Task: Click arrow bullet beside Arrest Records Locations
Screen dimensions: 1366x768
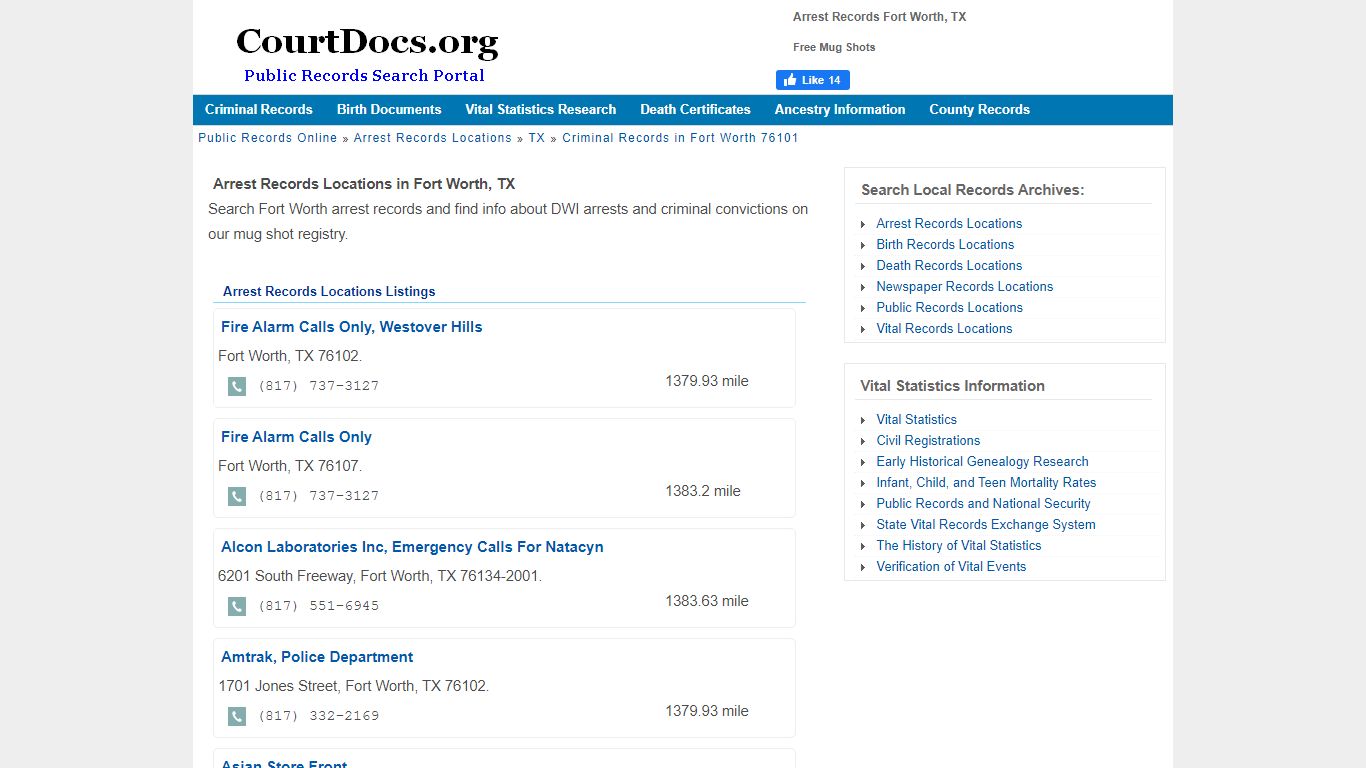Action: (x=863, y=224)
